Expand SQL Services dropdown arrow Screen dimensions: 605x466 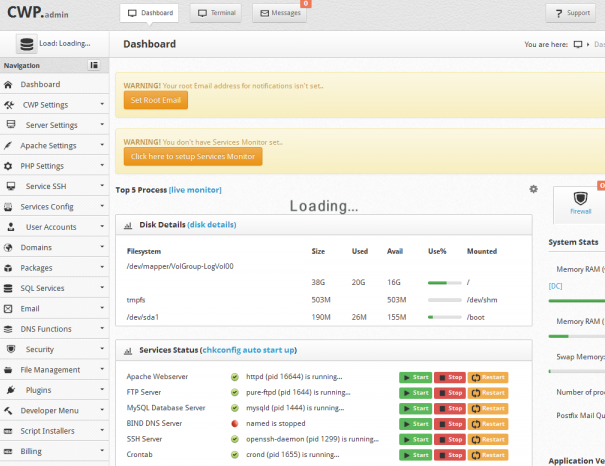102,287
